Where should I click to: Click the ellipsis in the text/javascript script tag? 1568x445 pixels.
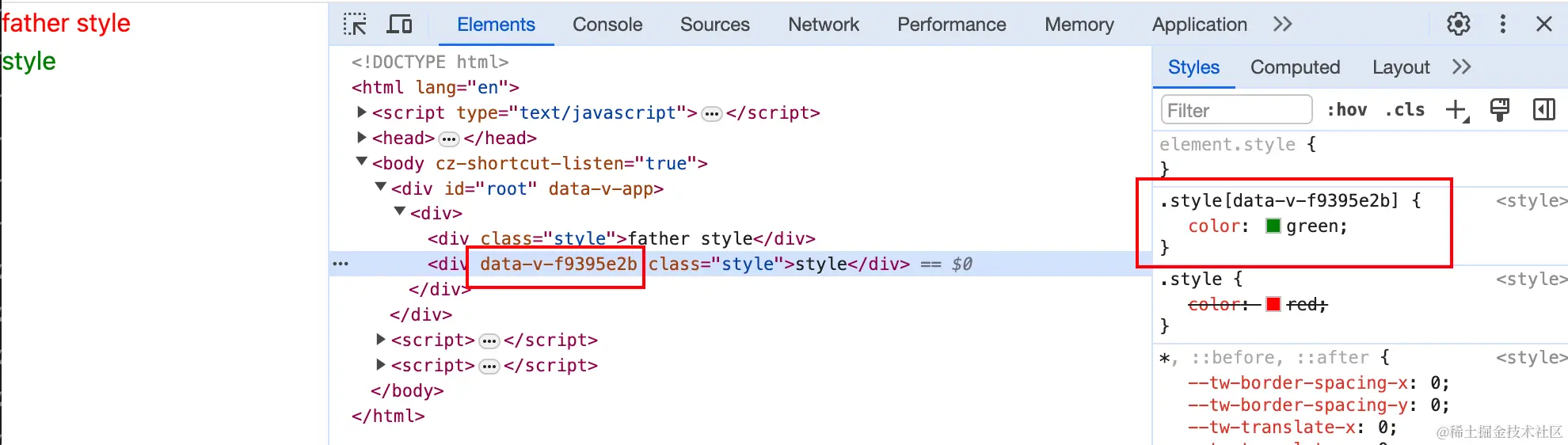(x=712, y=114)
